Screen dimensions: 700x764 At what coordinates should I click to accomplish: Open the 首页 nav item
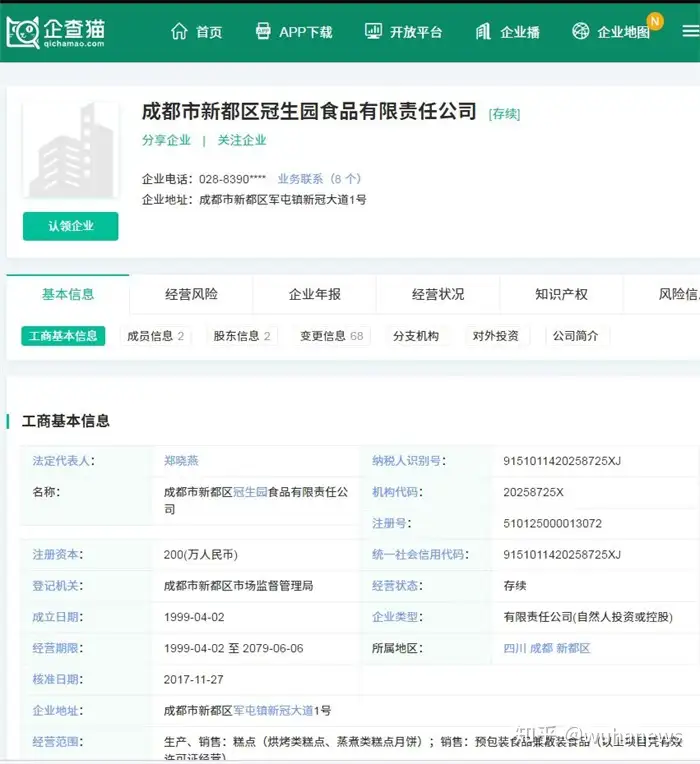click(x=209, y=32)
